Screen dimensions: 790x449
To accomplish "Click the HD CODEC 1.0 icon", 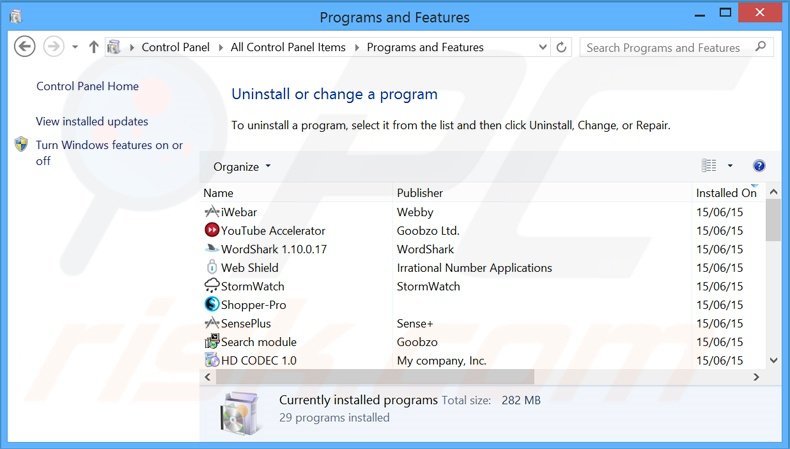I will coord(212,360).
